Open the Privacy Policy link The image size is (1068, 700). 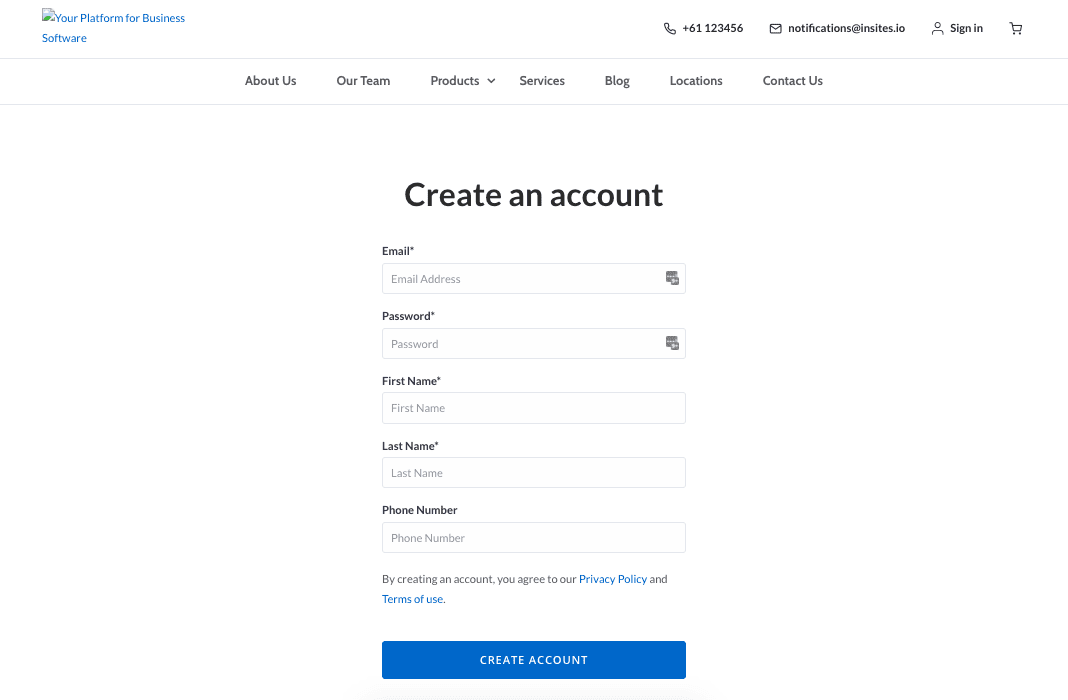tap(613, 579)
